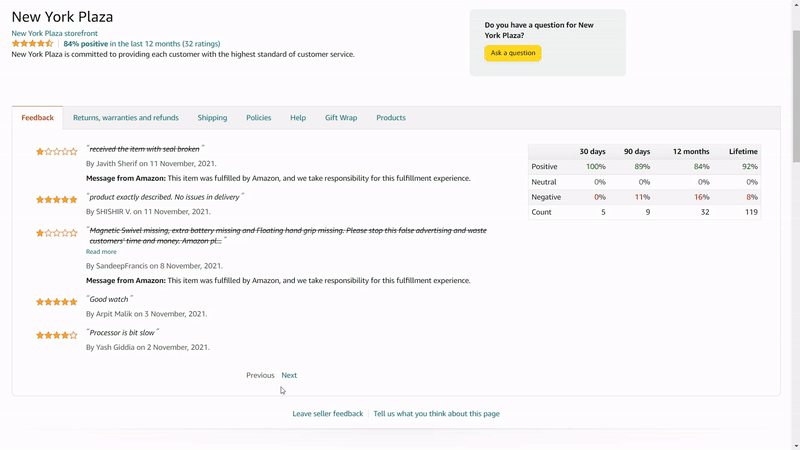This screenshot has height=450, width=800.
Task: Click the review text 'received the item with seal broken'
Action: [x=144, y=149]
